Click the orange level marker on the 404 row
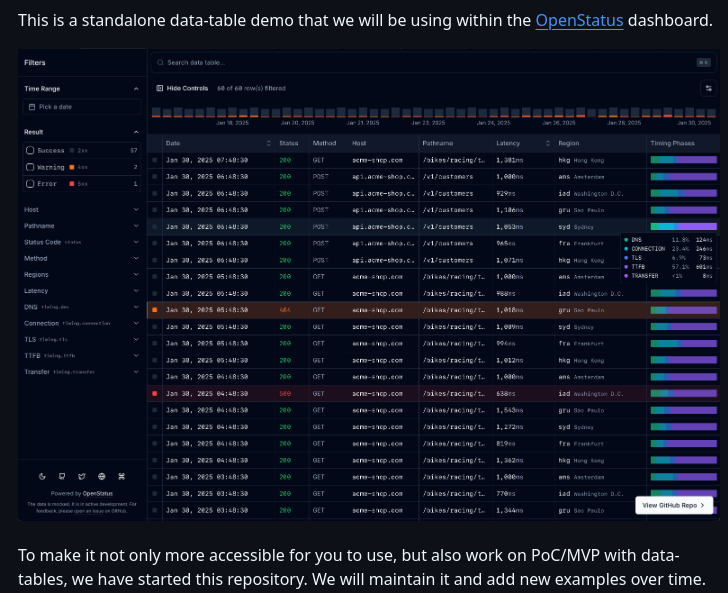The image size is (728, 593). [x=155, y=310]
